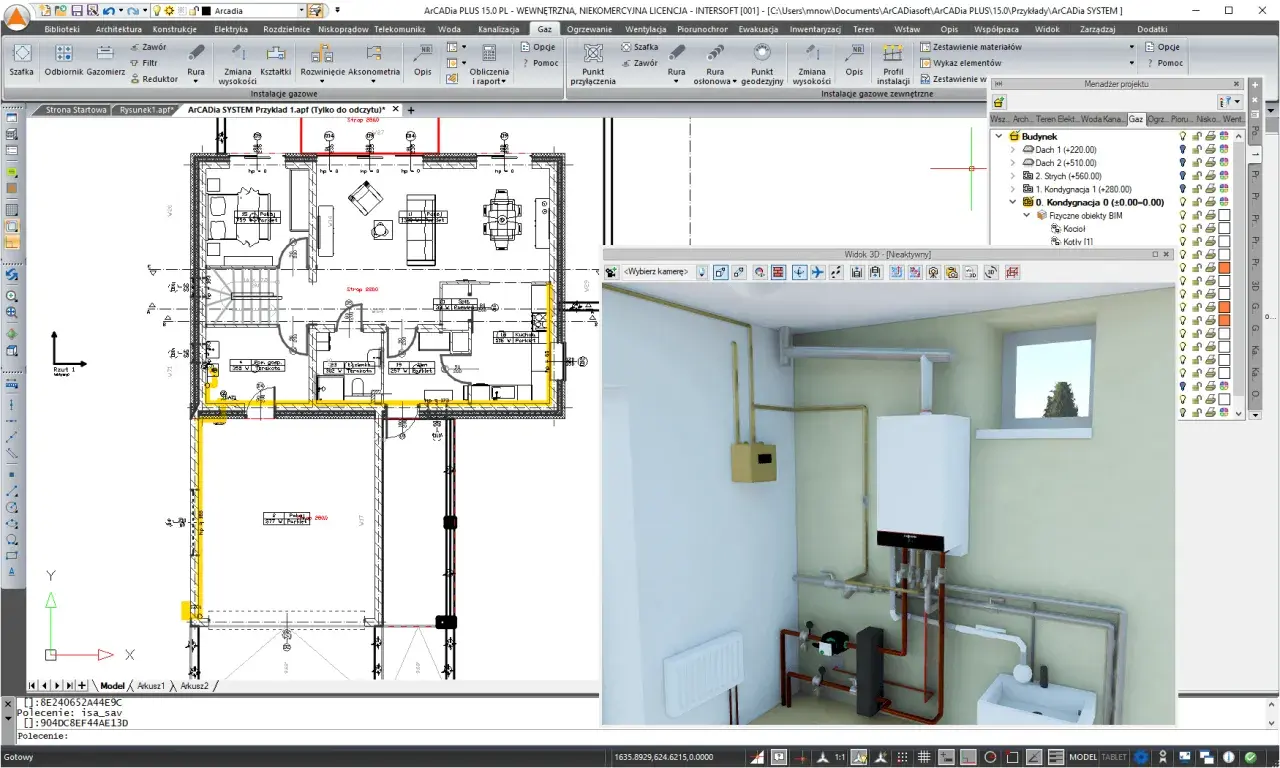Open the Wybierz kamerę camera dropdown
The height and width of the screenshot is (768, 1280).
click(x=656, y=272)
